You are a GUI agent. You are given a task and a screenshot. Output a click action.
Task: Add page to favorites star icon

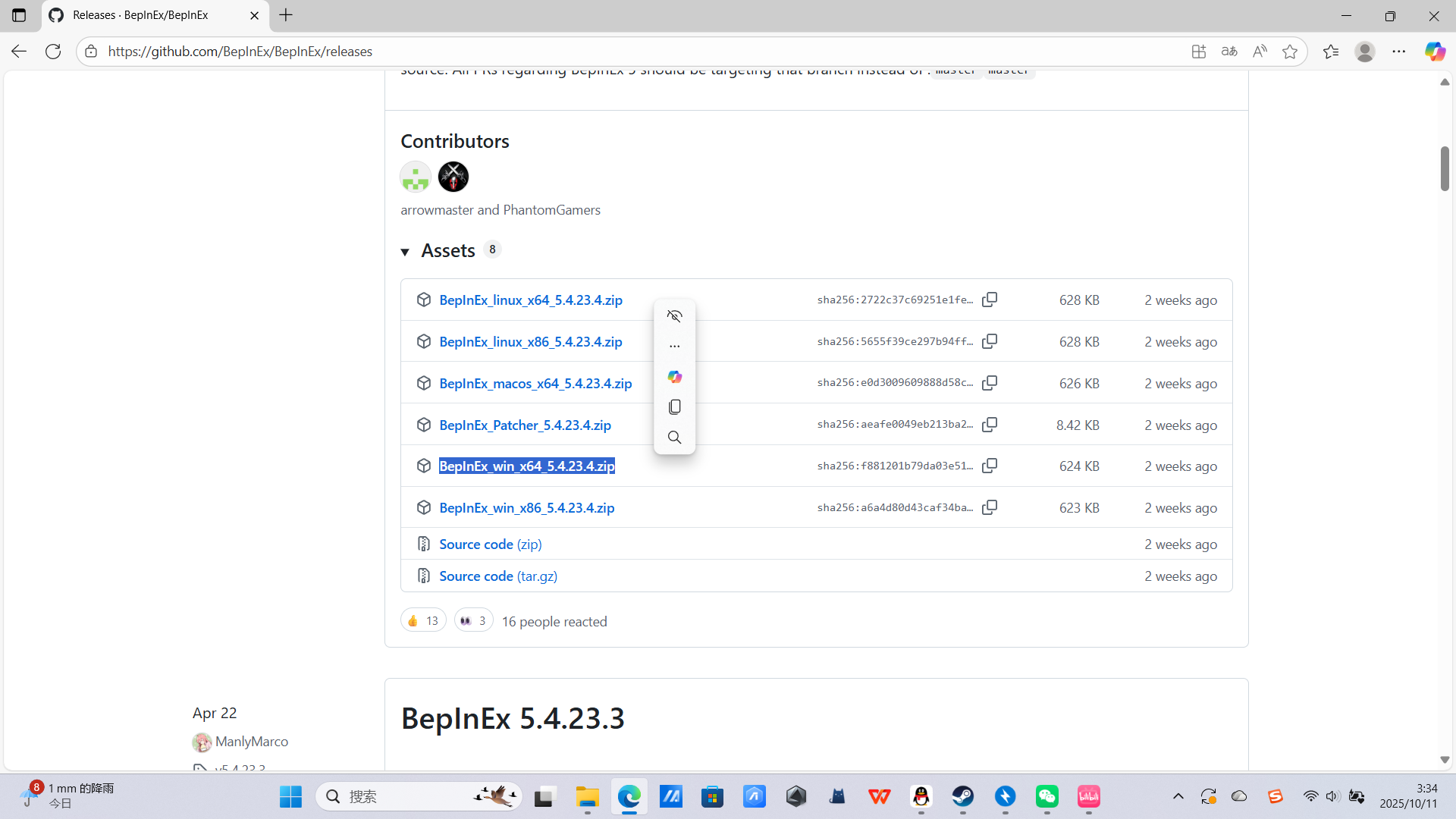point(1289,52)
